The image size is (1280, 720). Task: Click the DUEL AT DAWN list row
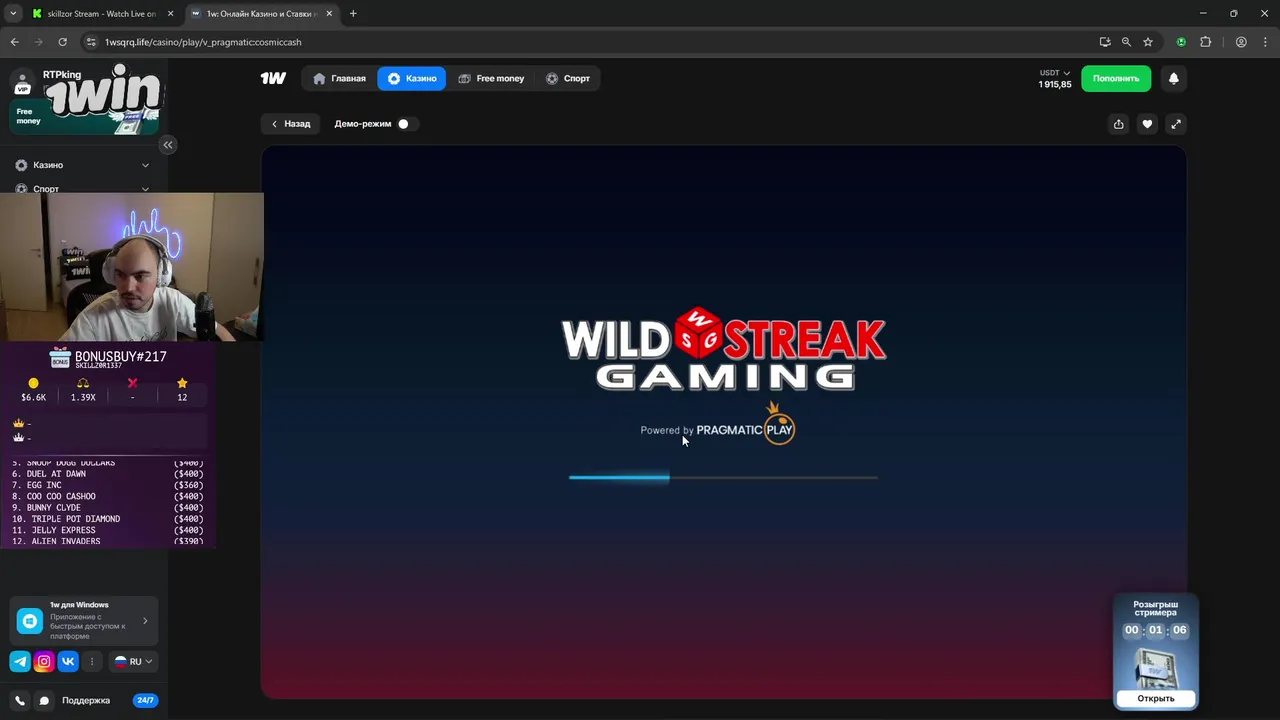click(108, 474)
